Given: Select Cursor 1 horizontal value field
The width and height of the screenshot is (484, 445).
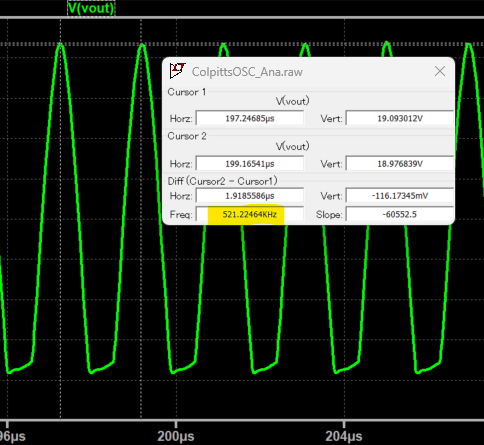Looking at the screenshot, I should point(250,118).
